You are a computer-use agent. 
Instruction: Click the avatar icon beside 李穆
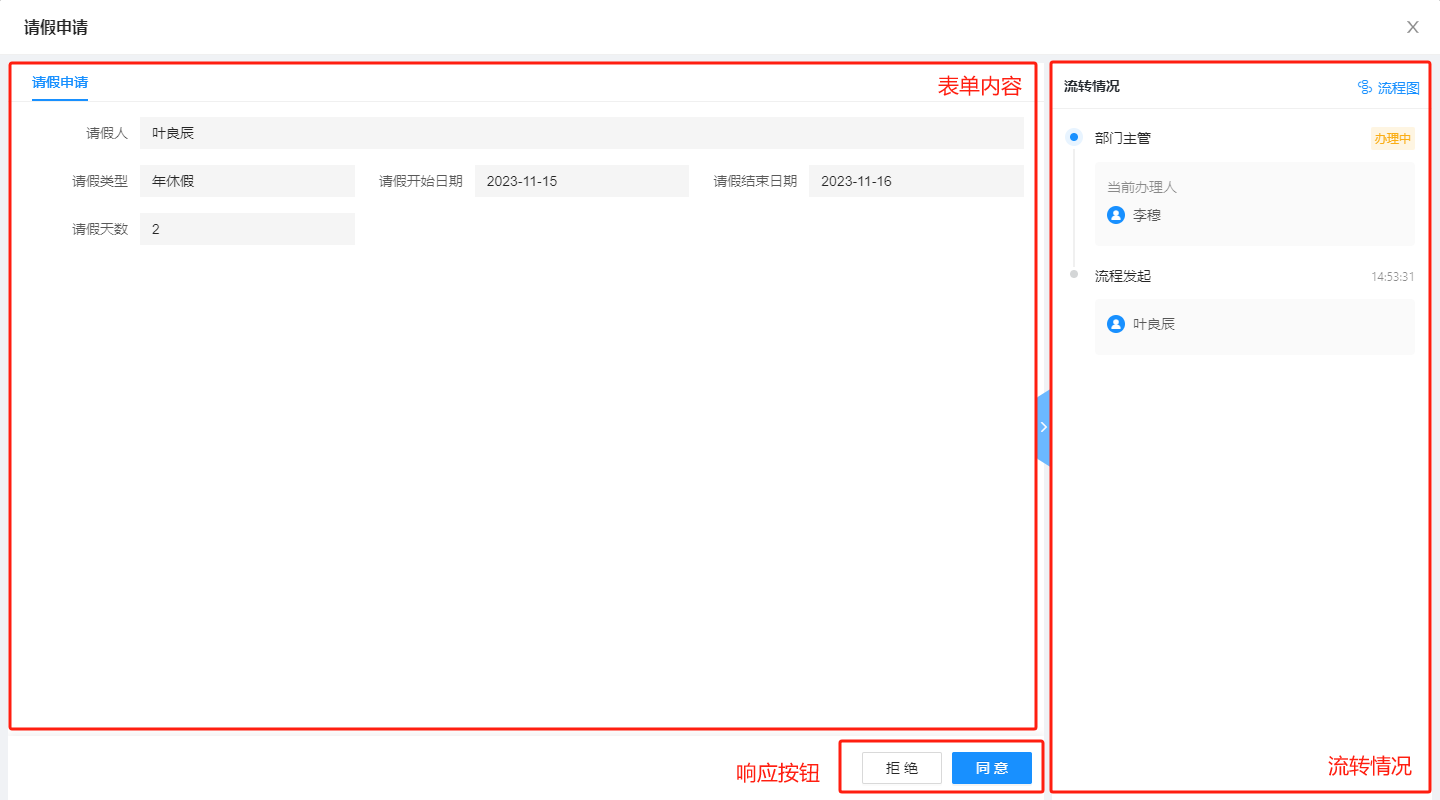click(x=1116, y=215)
